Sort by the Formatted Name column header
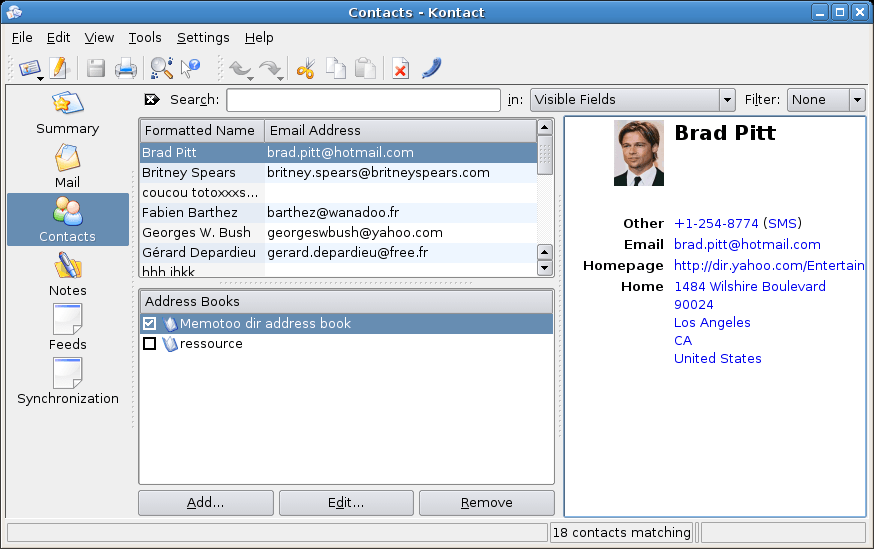This screenshot has height=549, width=874. coord(202,130)
